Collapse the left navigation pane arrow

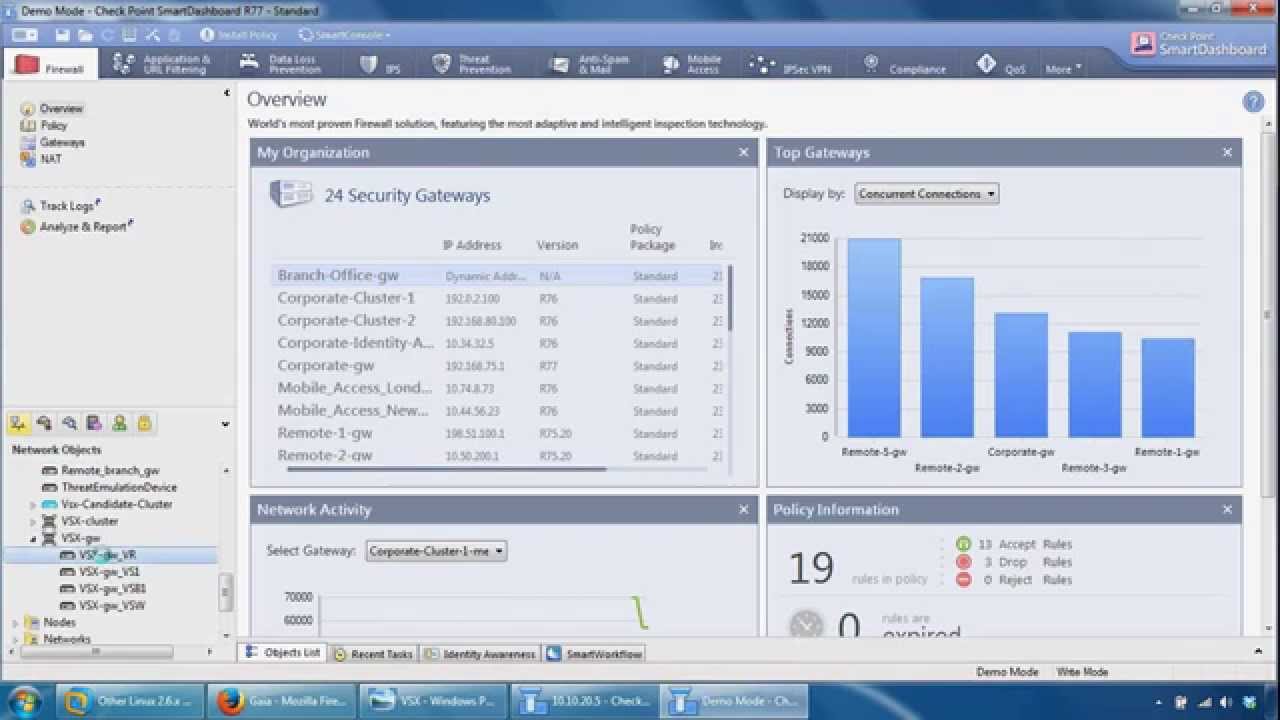[226, 93]
